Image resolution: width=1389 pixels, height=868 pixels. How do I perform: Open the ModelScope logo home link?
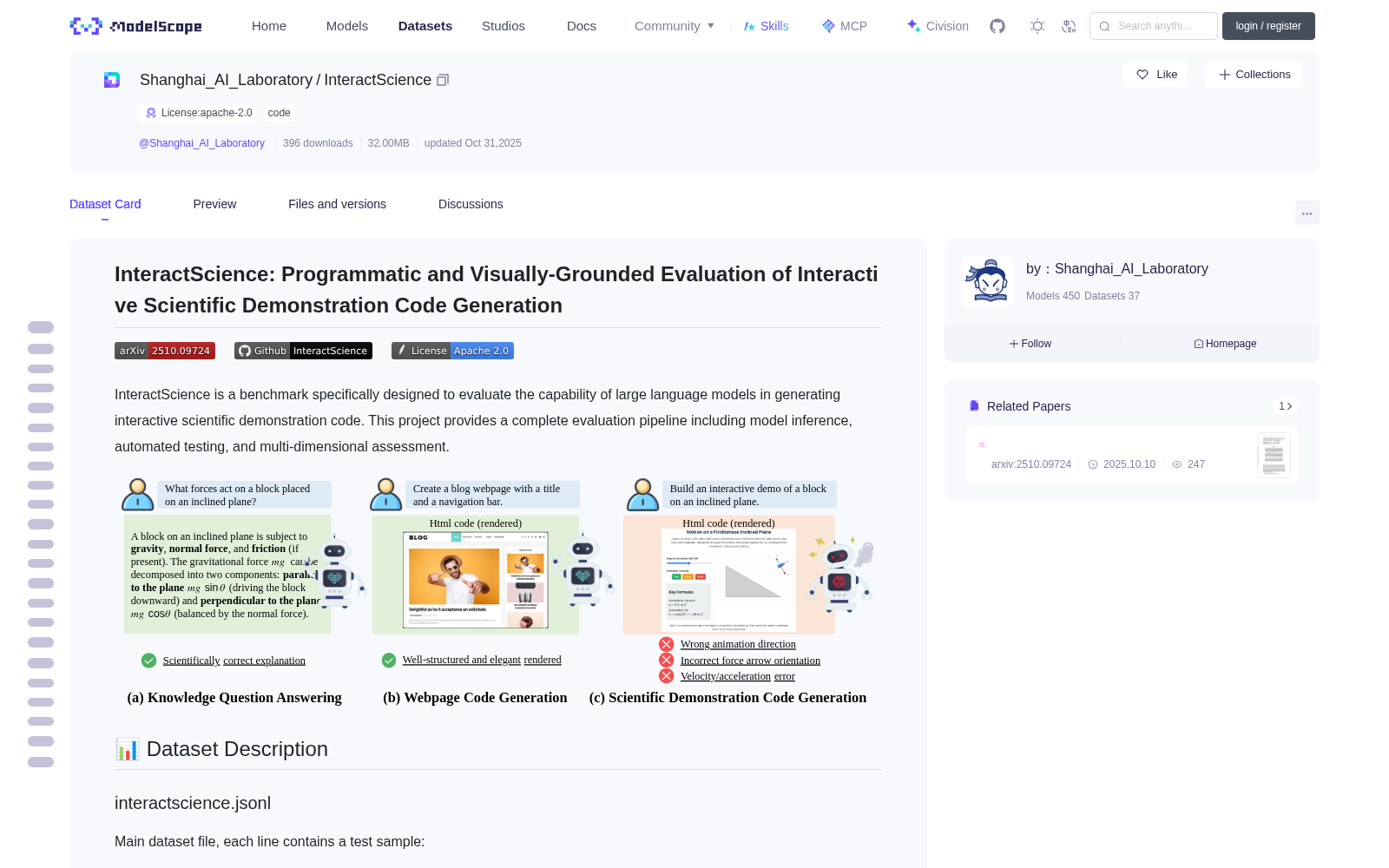tap(135, 26)
